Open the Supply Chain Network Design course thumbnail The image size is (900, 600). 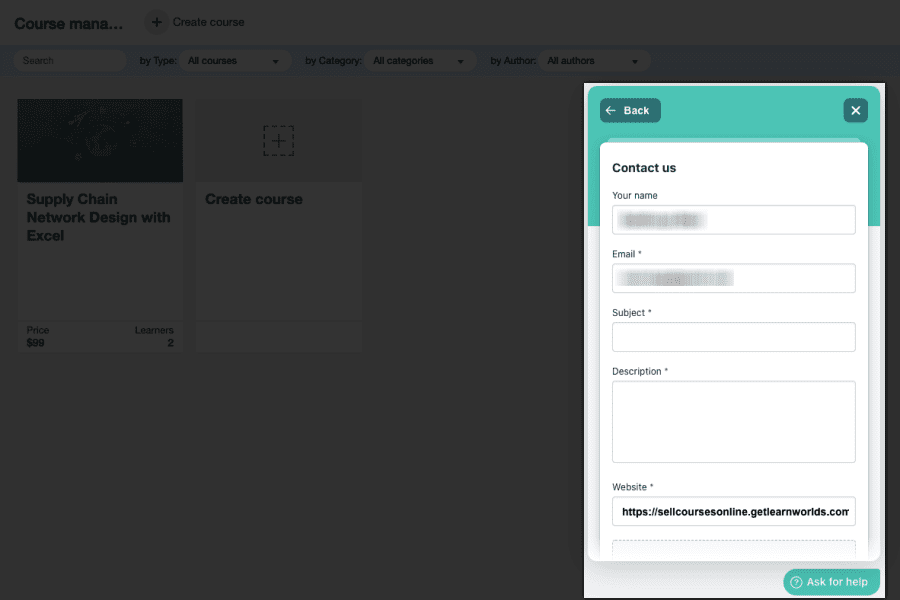pos(100,141)
